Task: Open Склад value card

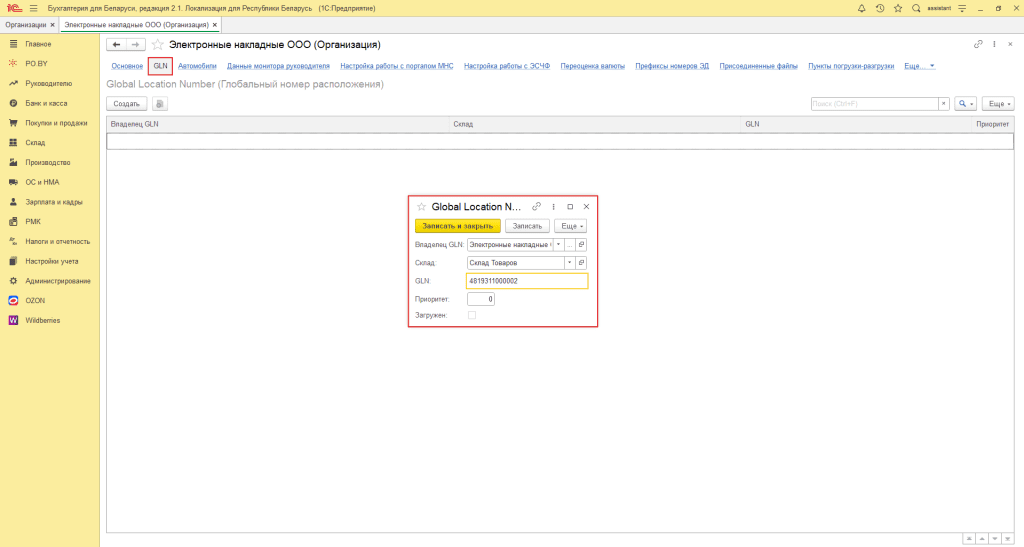Action: [581, 262]
